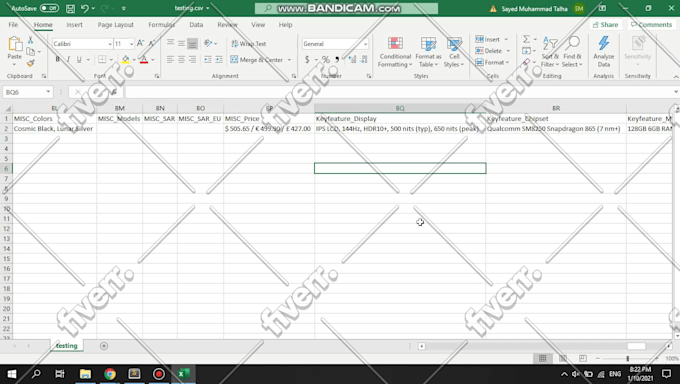This screenshot has width=680, height=384.
Task: Click the Undo arrow icon
Action: [x=85, y=8]
